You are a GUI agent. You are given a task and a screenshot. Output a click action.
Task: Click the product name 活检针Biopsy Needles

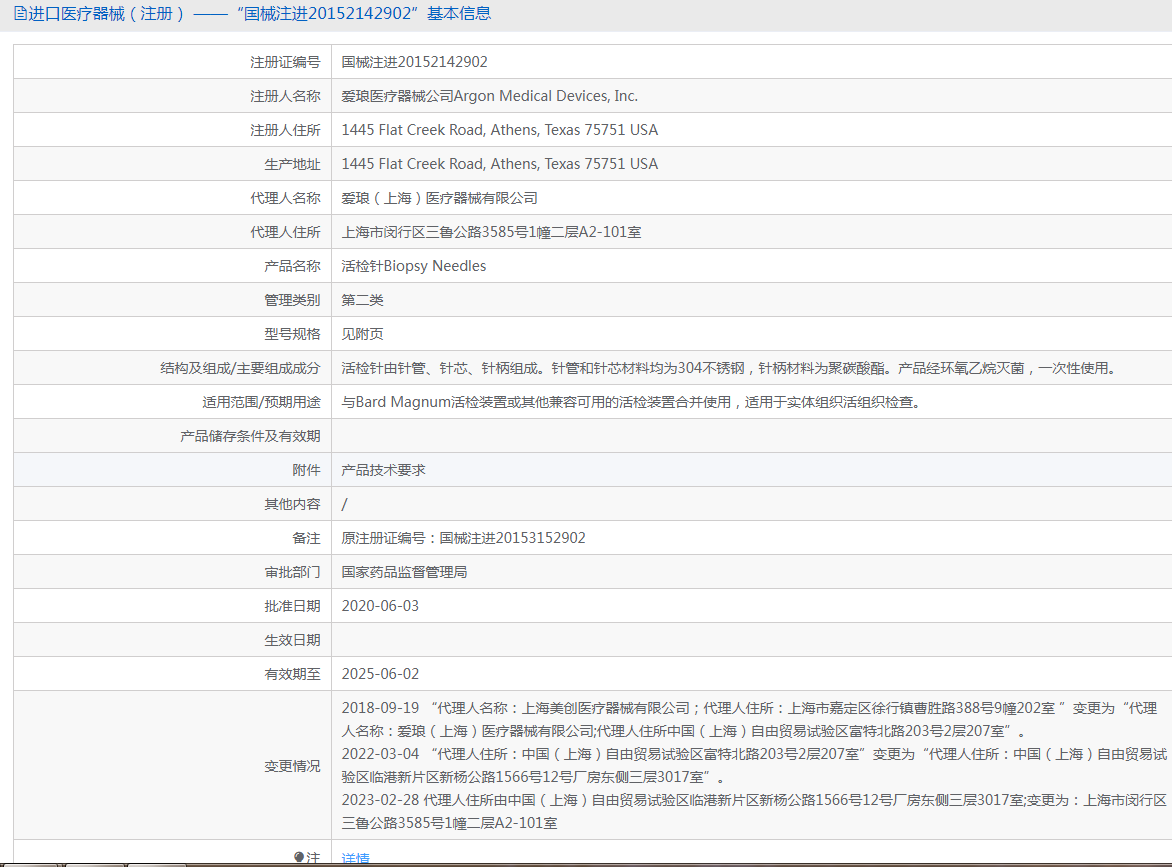[x=413, y=266]
